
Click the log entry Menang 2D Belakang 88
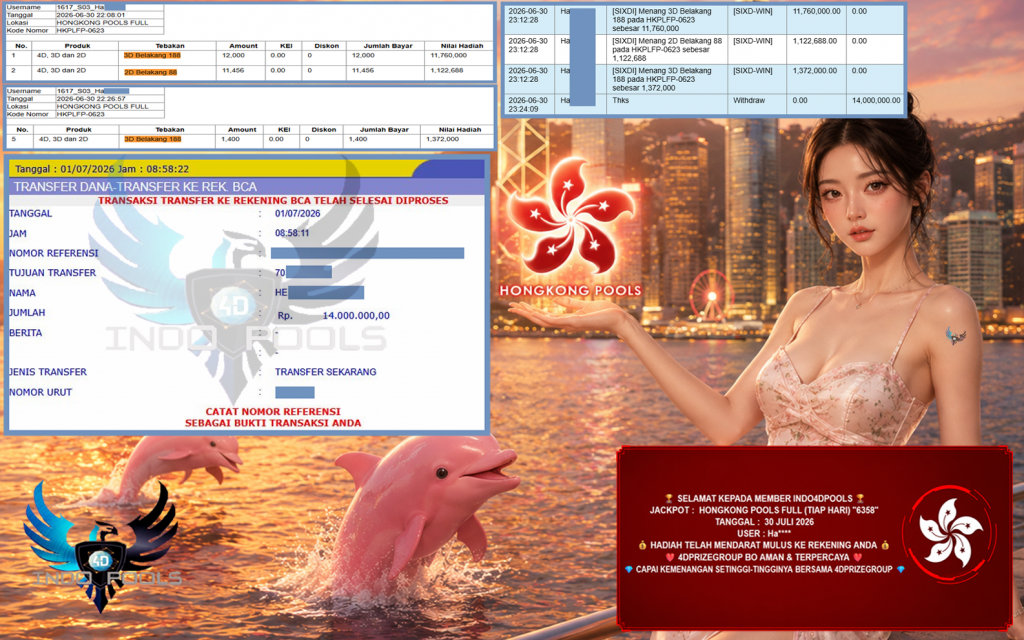667,49
